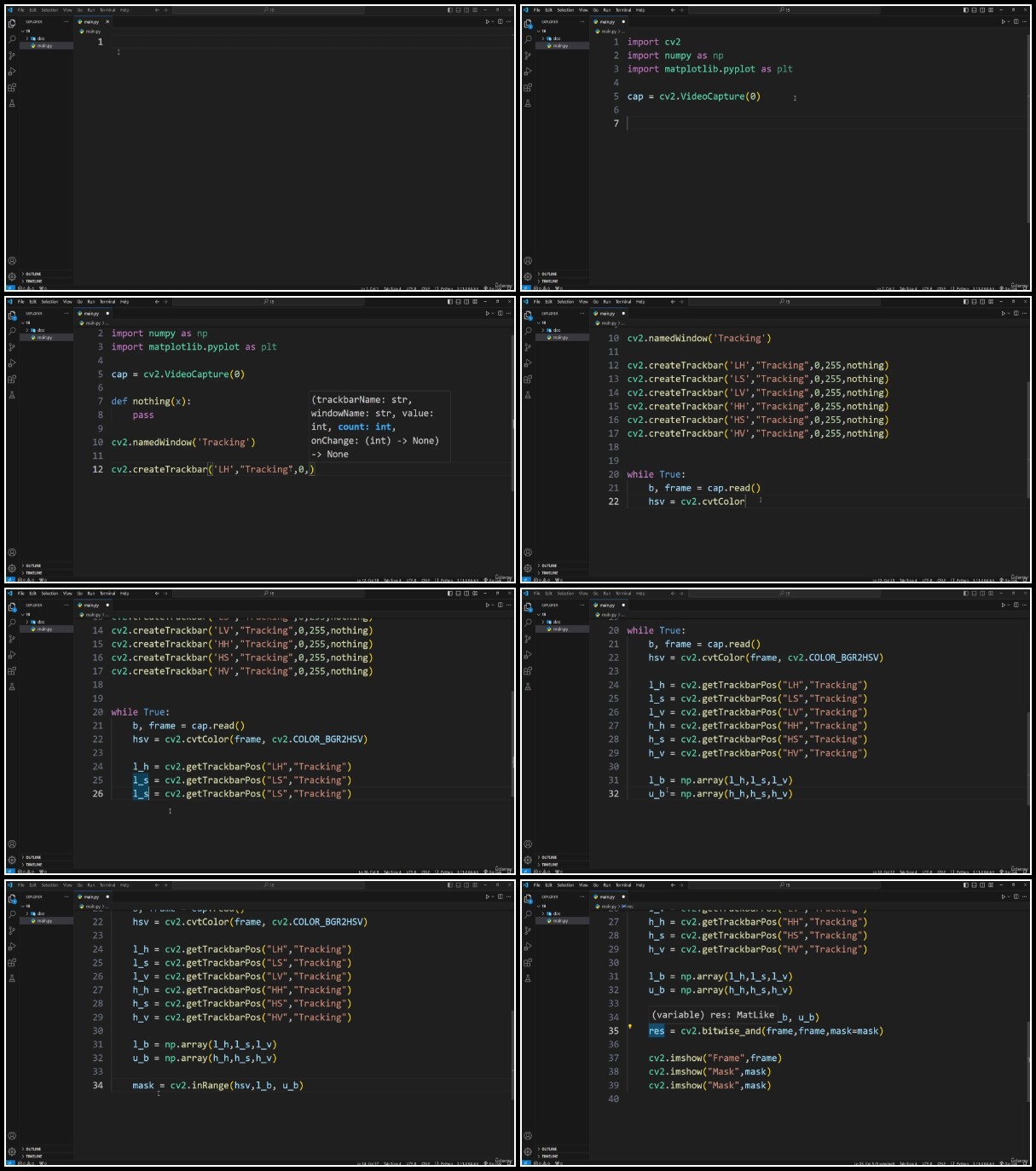Open run dropdown arrow in the empty-editor window
Screen dimensions: 1036x1171
[494, 21]
